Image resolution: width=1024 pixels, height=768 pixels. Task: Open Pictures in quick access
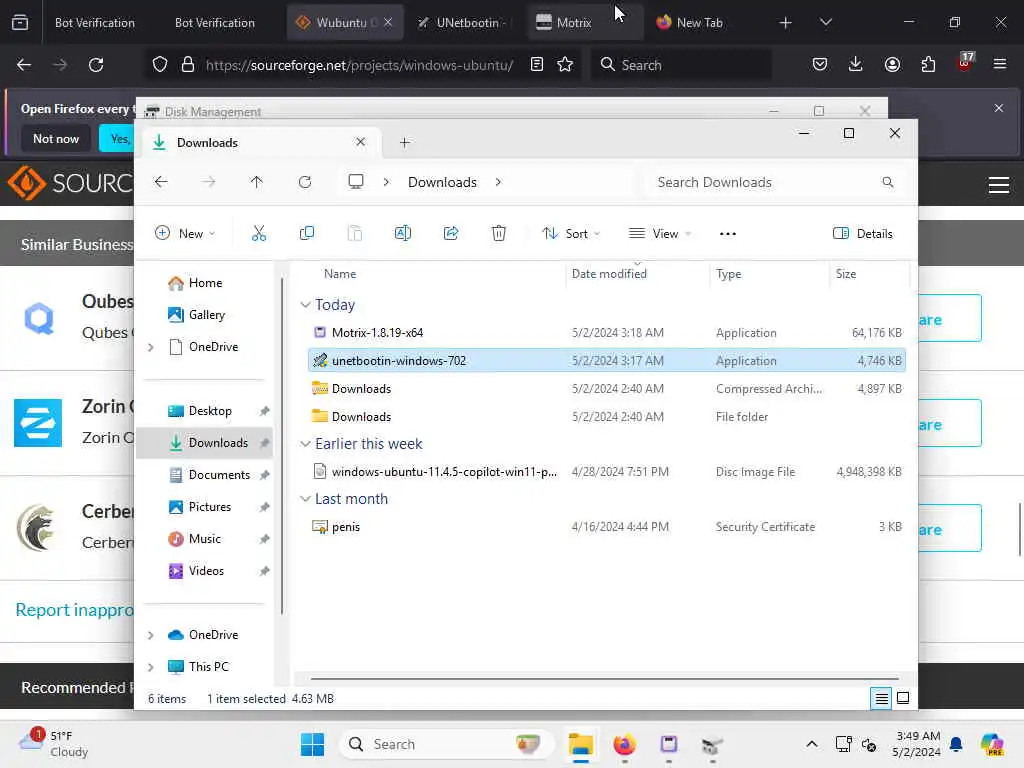click(199, 507)
